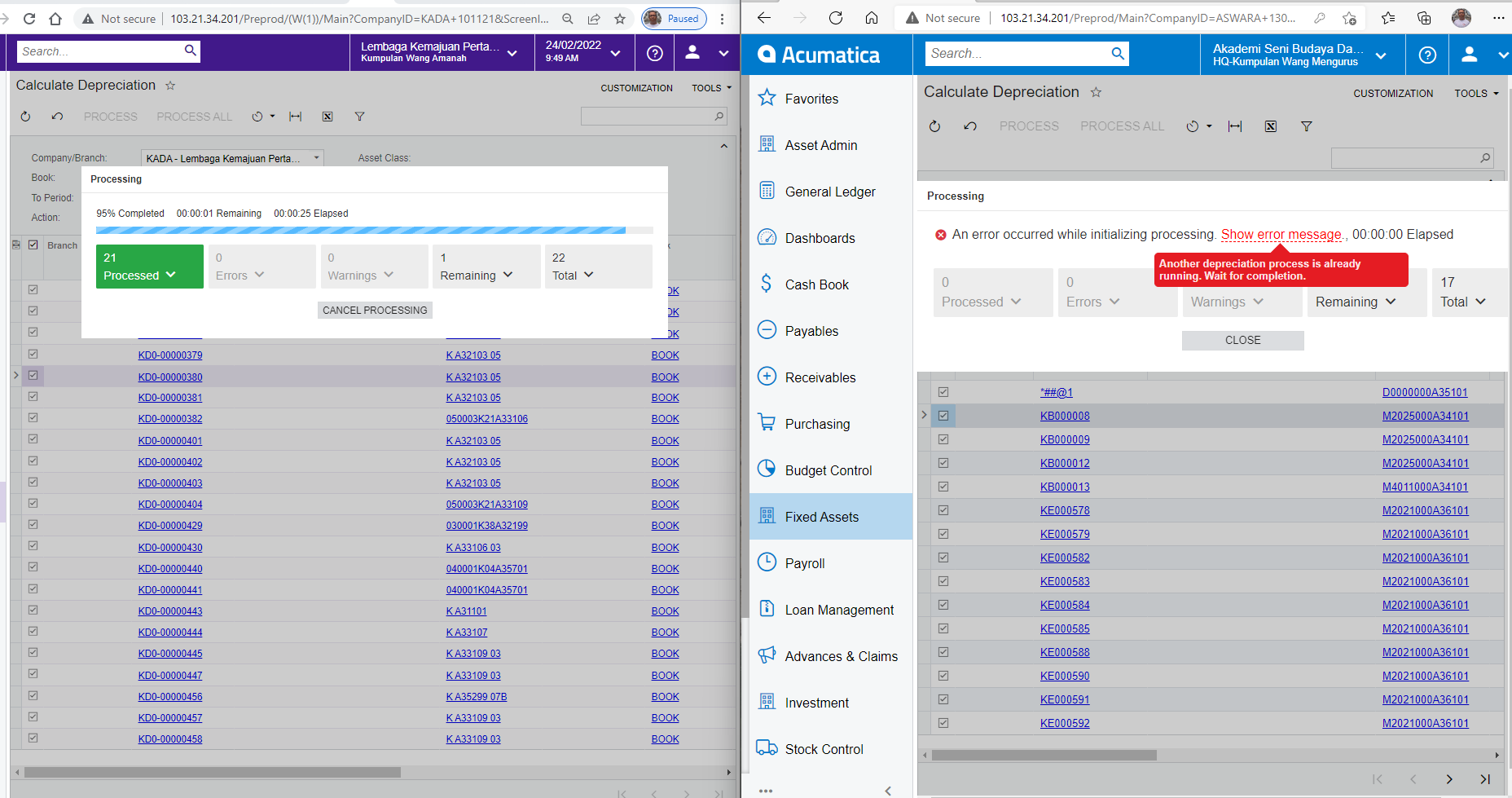
Task: Open Loan Management module
Action: [830, 610]
